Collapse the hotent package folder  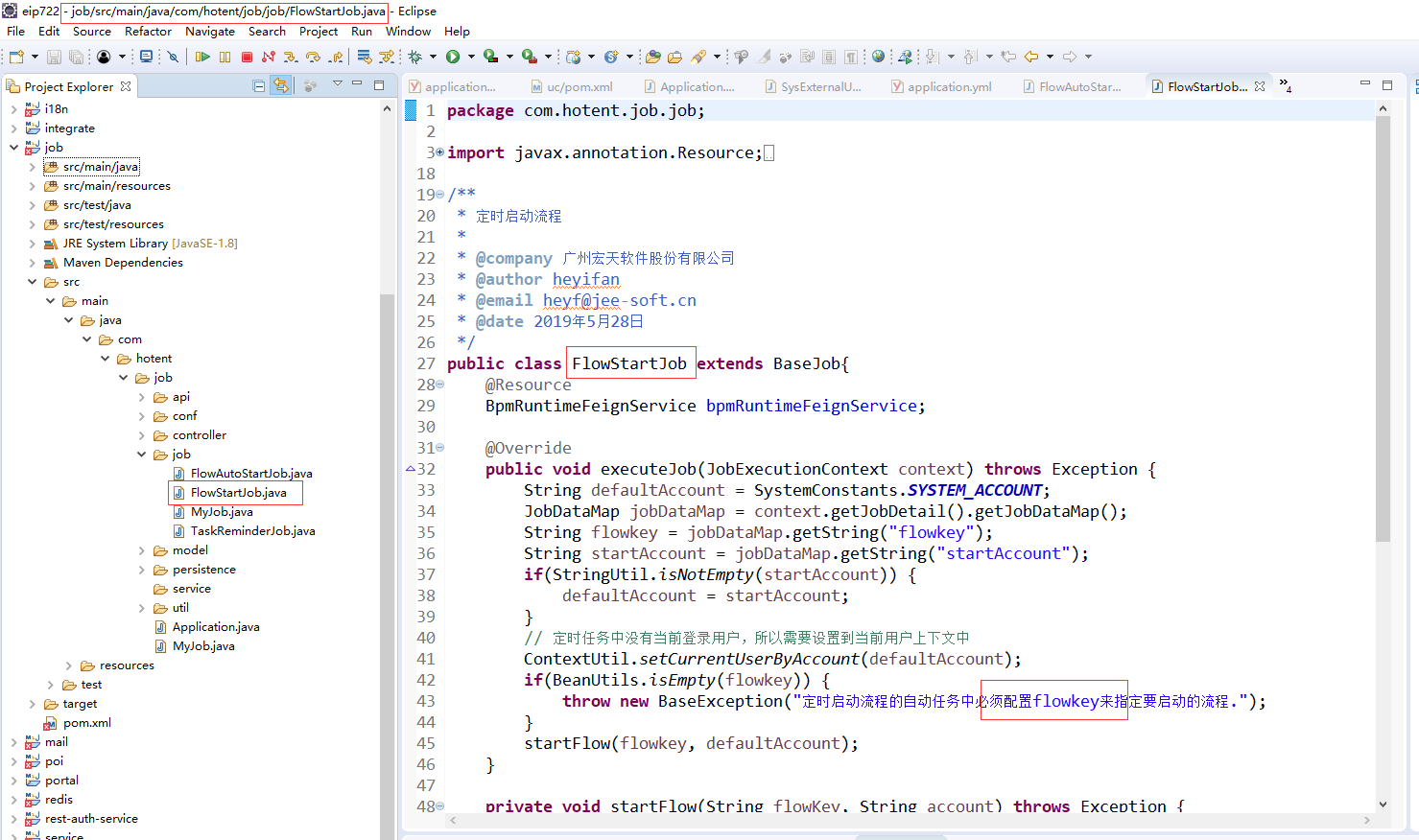coord(105,359)
